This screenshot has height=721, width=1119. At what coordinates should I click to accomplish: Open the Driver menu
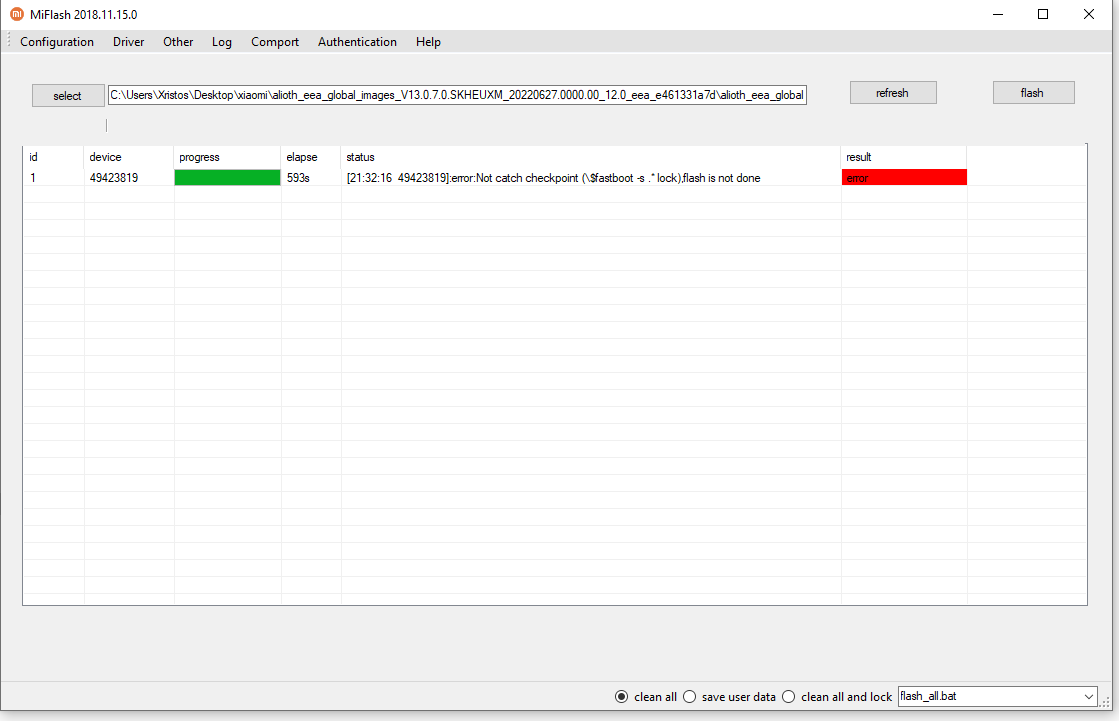pos(128,42)
